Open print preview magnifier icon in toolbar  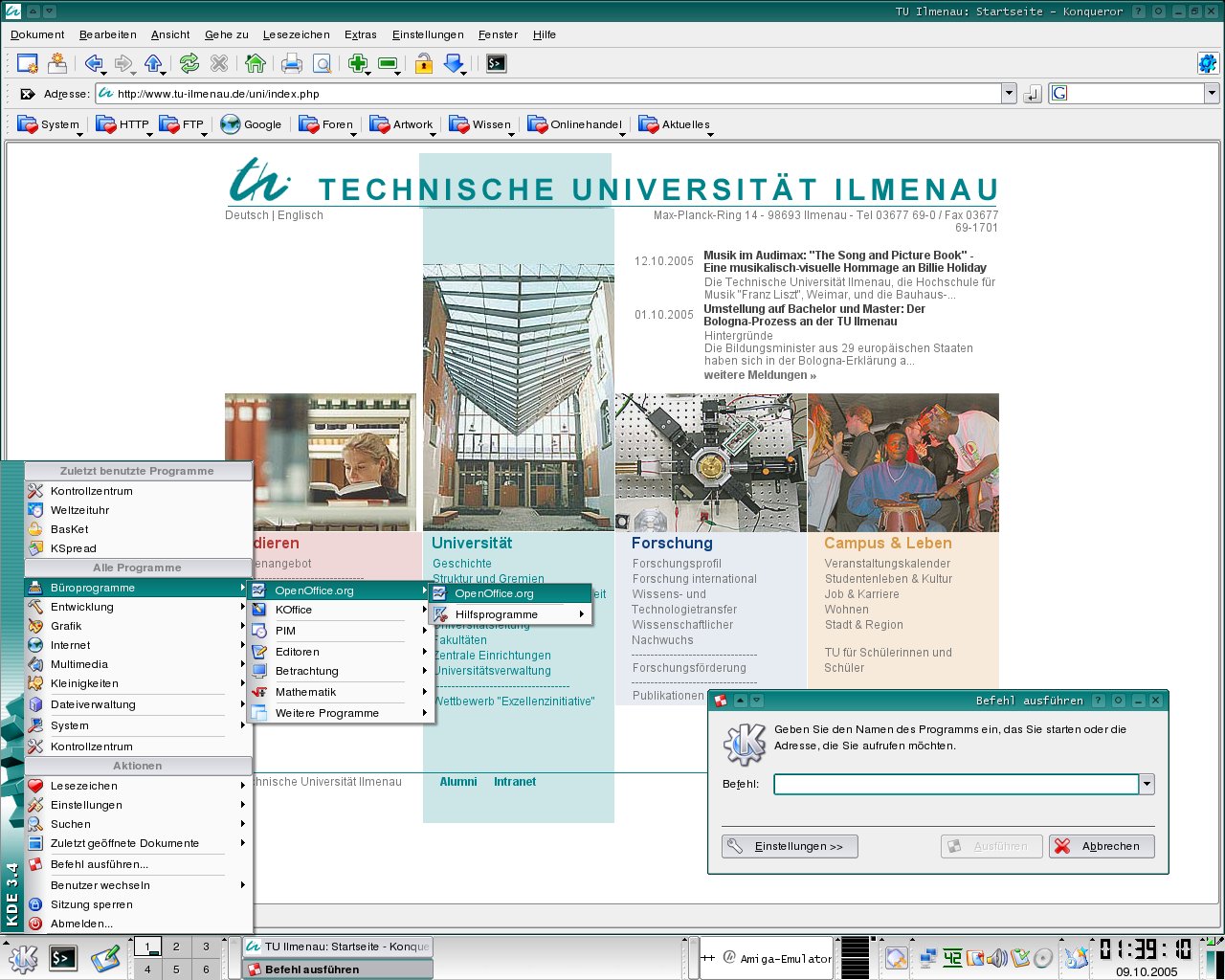click(x=323, y=64)
